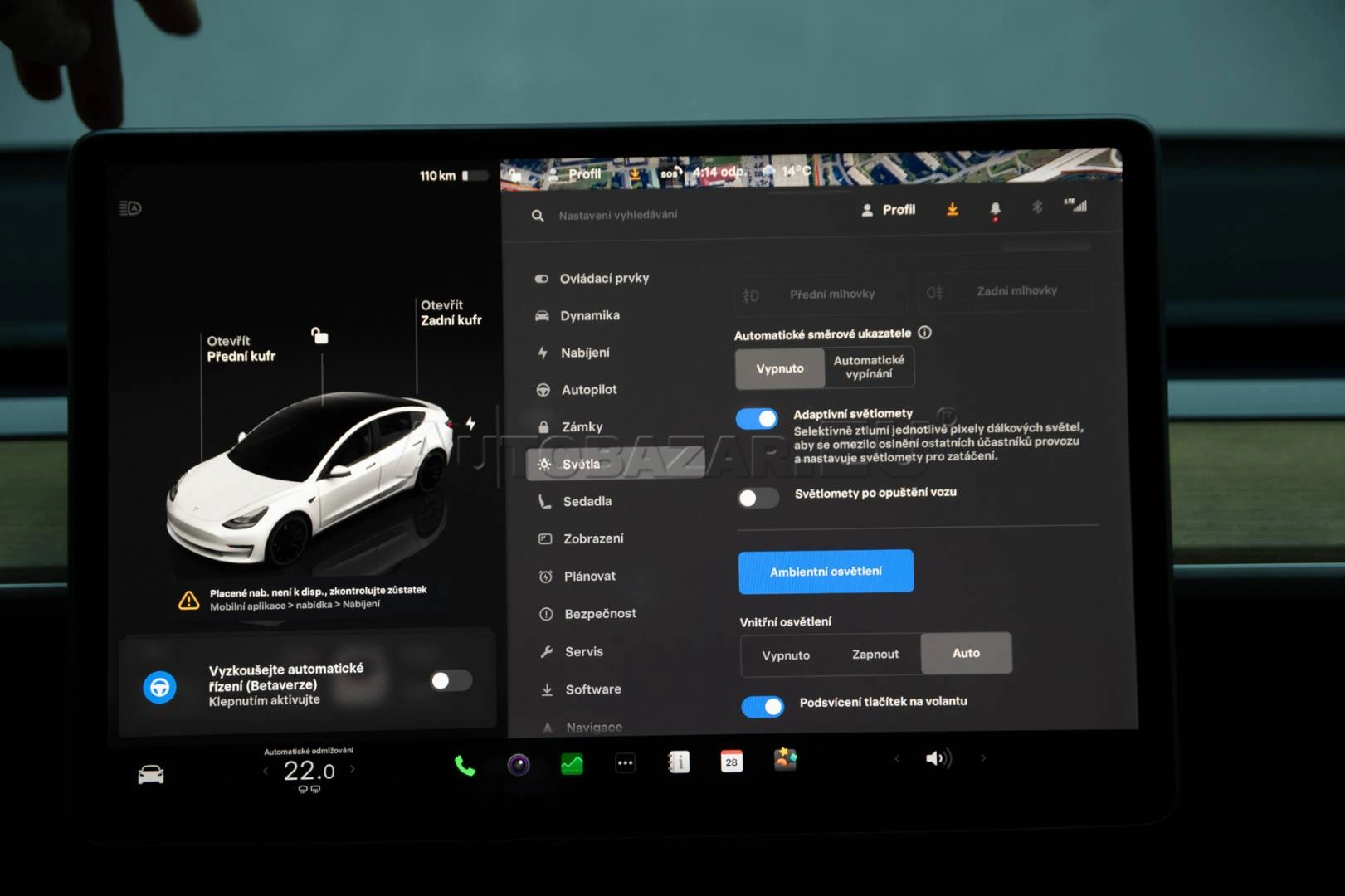Open the green energy chart app
The height and width of the screenshot is (896, 1345).
(x=572, y=763)
